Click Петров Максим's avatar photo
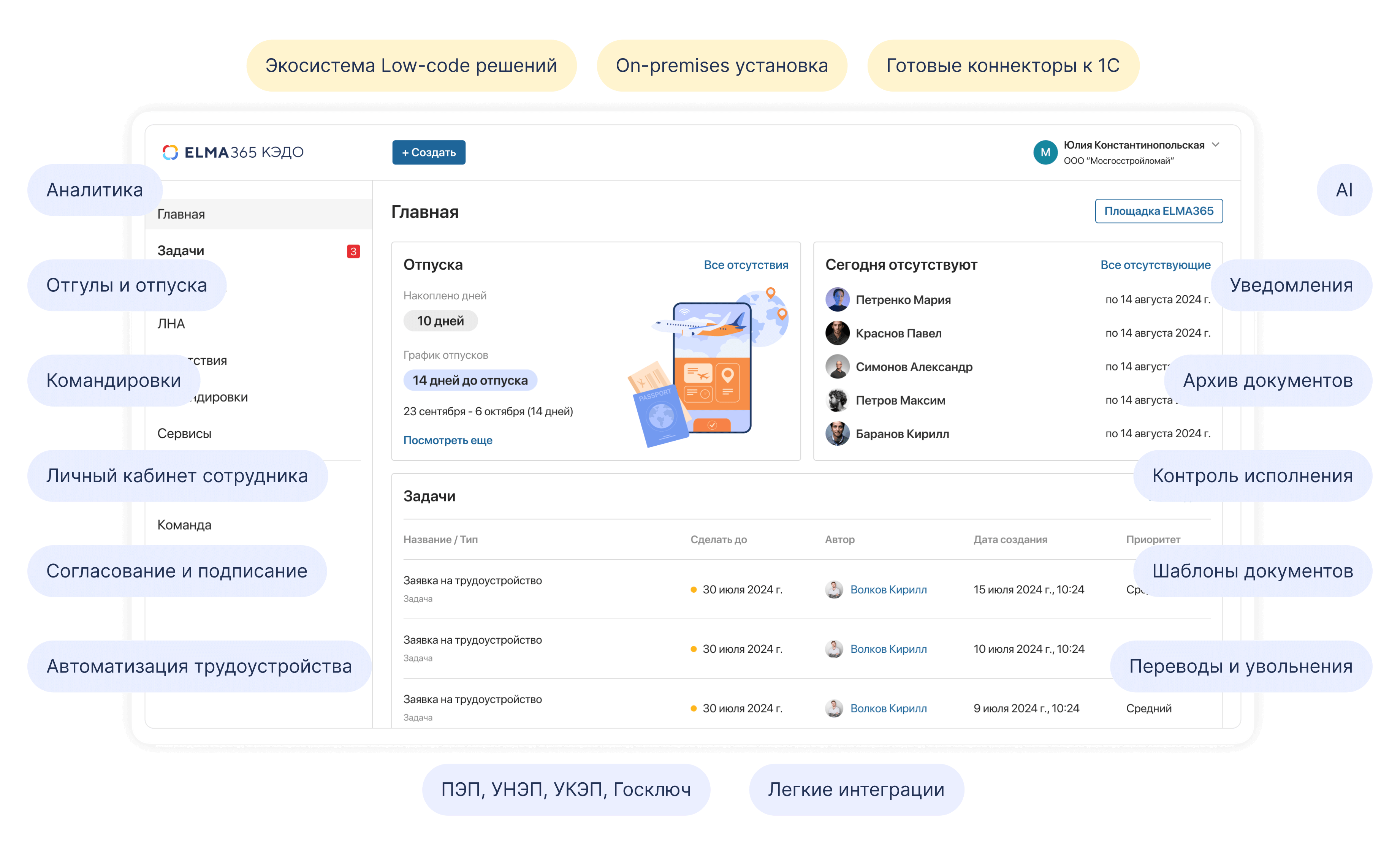 [x=837, y=400]
